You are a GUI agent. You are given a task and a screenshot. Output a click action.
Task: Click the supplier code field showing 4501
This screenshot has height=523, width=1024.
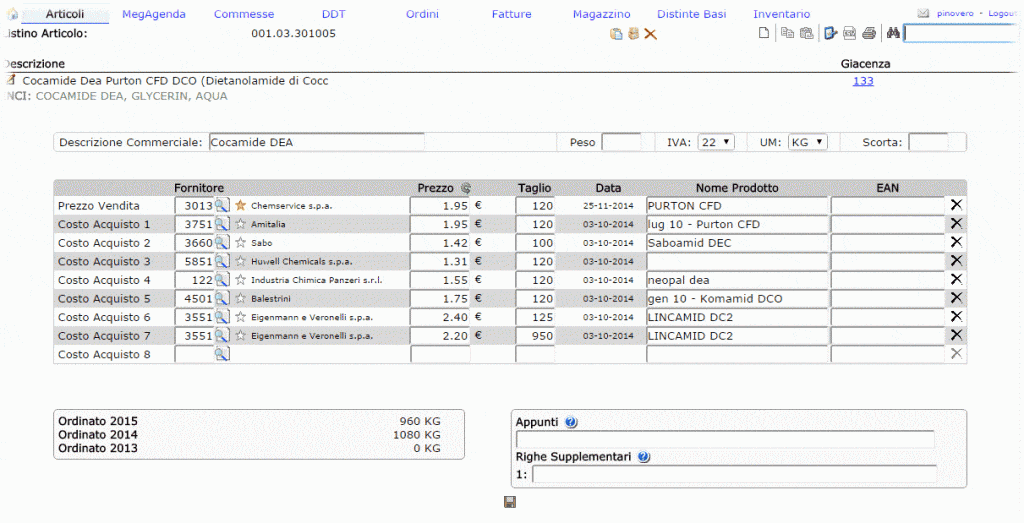(195, 298)
